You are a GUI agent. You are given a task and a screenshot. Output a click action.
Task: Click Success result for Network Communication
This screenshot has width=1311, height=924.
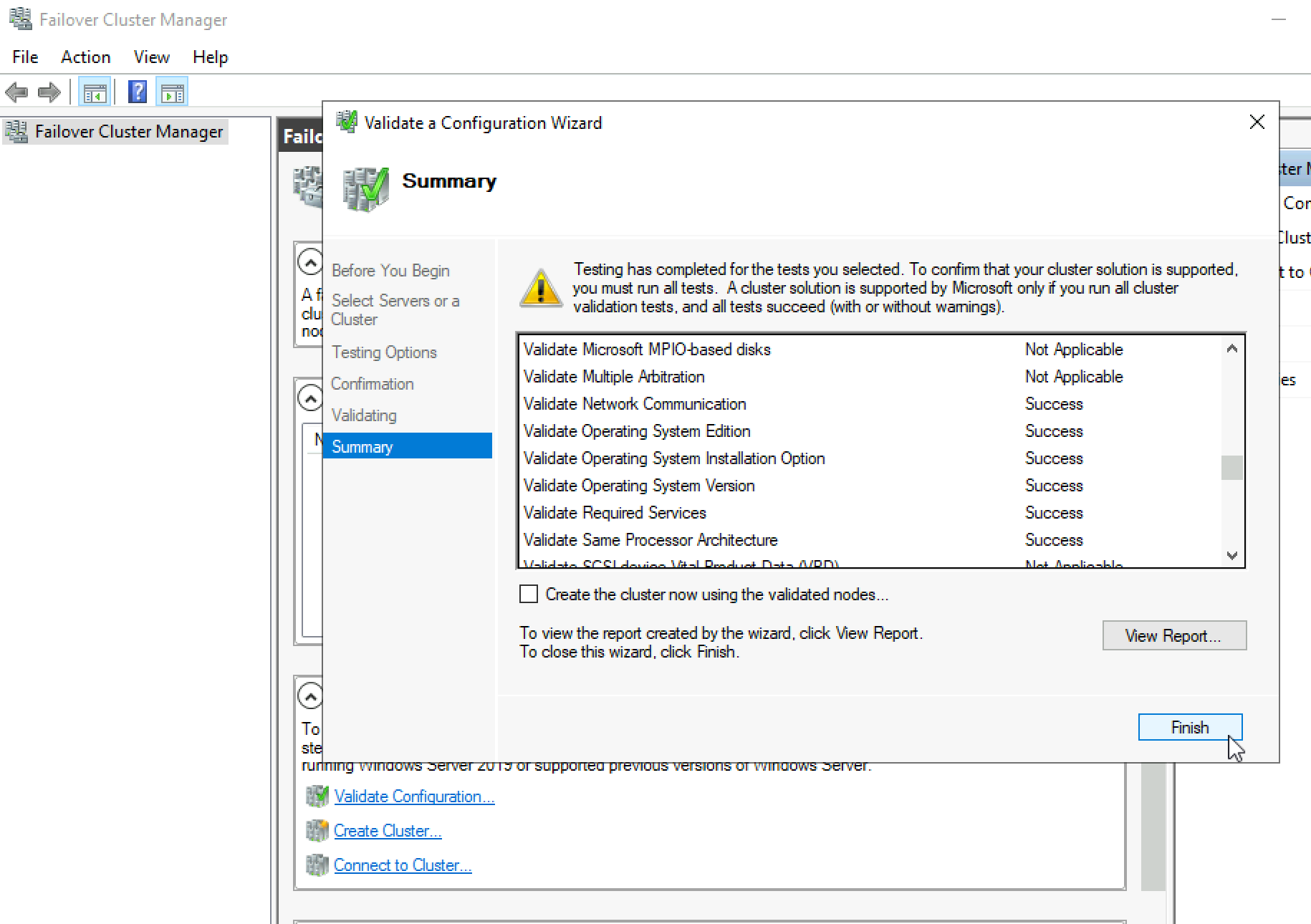tap(1054, 404)
